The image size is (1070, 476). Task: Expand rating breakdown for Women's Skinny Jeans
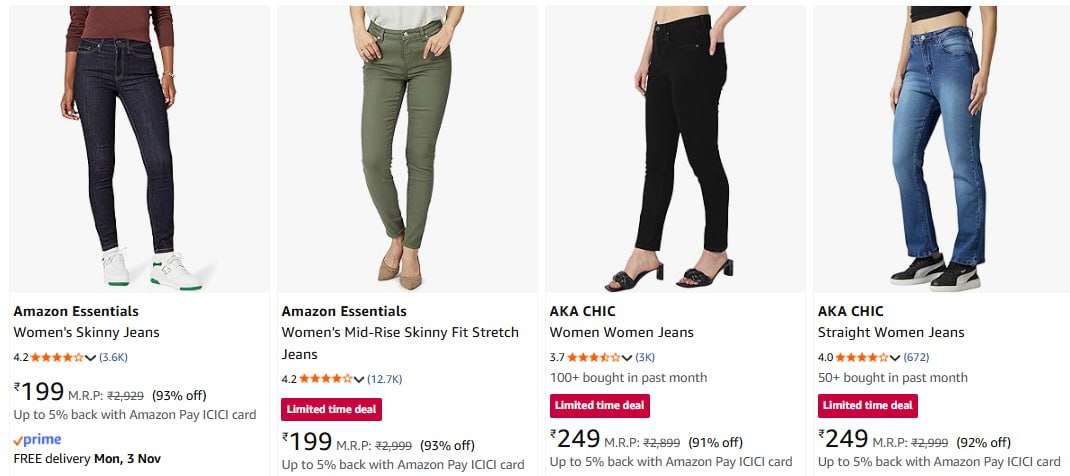click(x=91, y=358)
